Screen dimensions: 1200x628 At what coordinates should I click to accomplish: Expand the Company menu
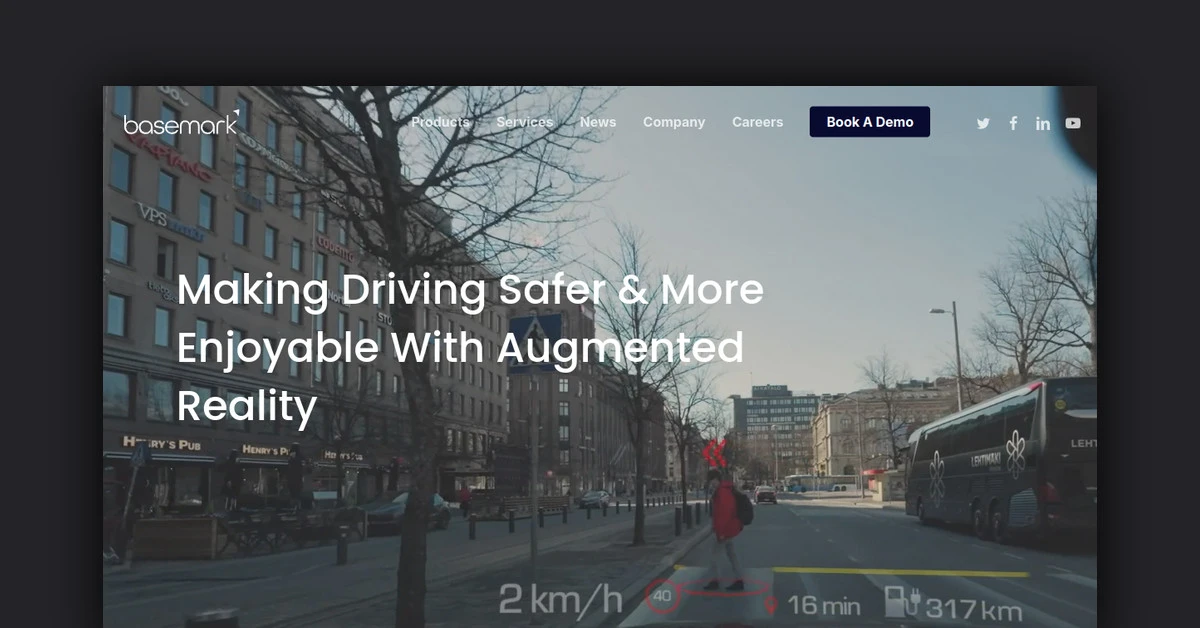point(674,122)
